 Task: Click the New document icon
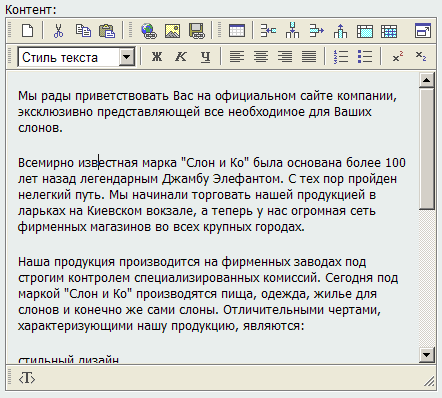tap(27, 31)
